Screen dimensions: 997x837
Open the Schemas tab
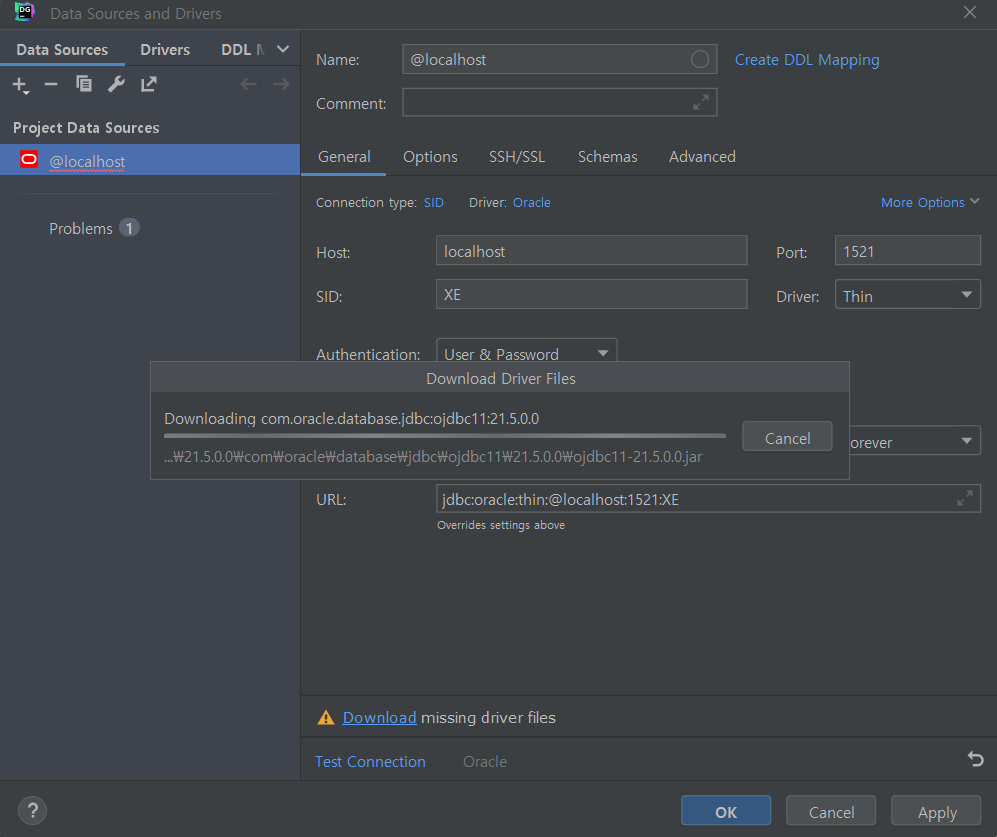point(607,156)
